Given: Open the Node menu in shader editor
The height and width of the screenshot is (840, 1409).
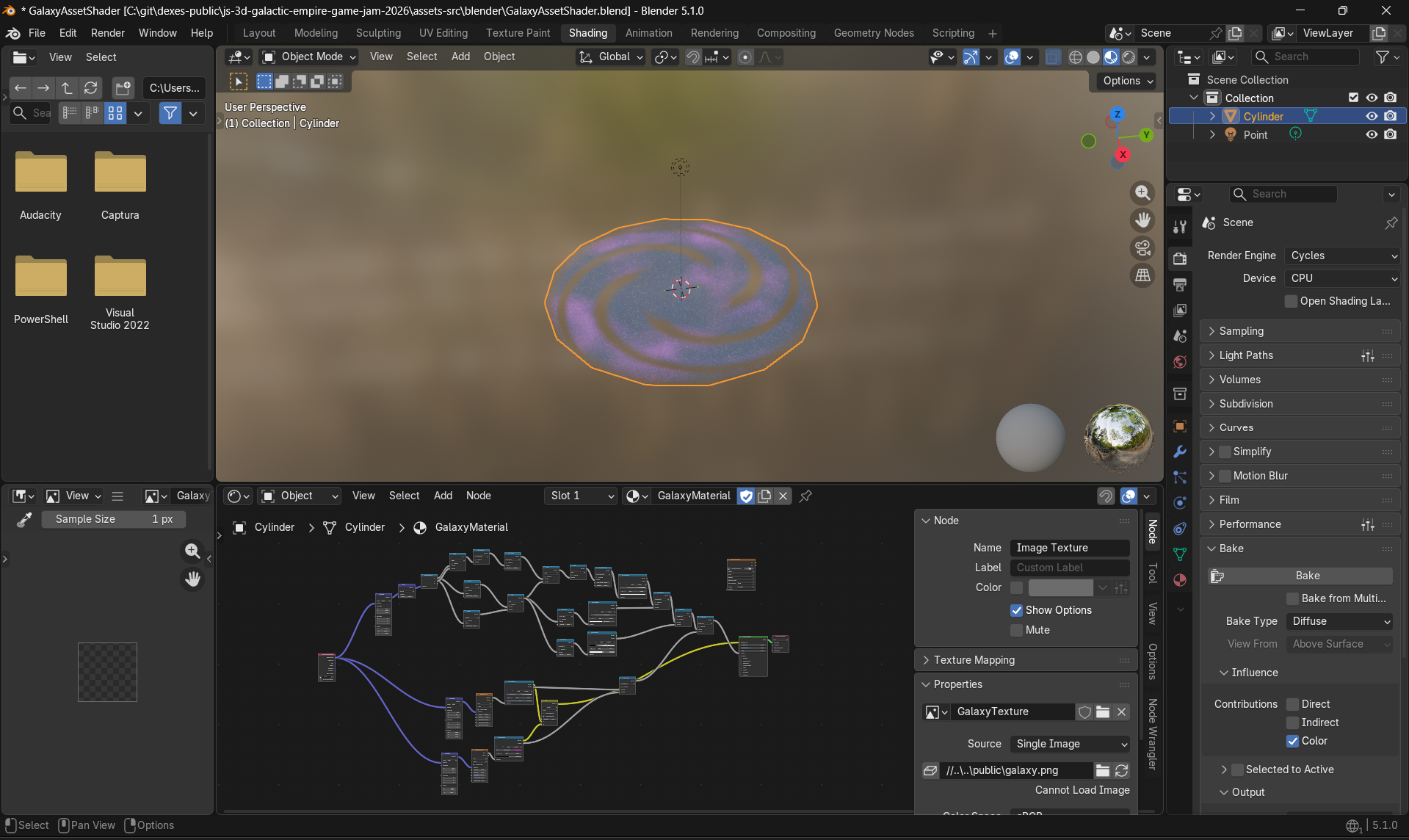Looking at the screenshot, I should coord(478,496).
